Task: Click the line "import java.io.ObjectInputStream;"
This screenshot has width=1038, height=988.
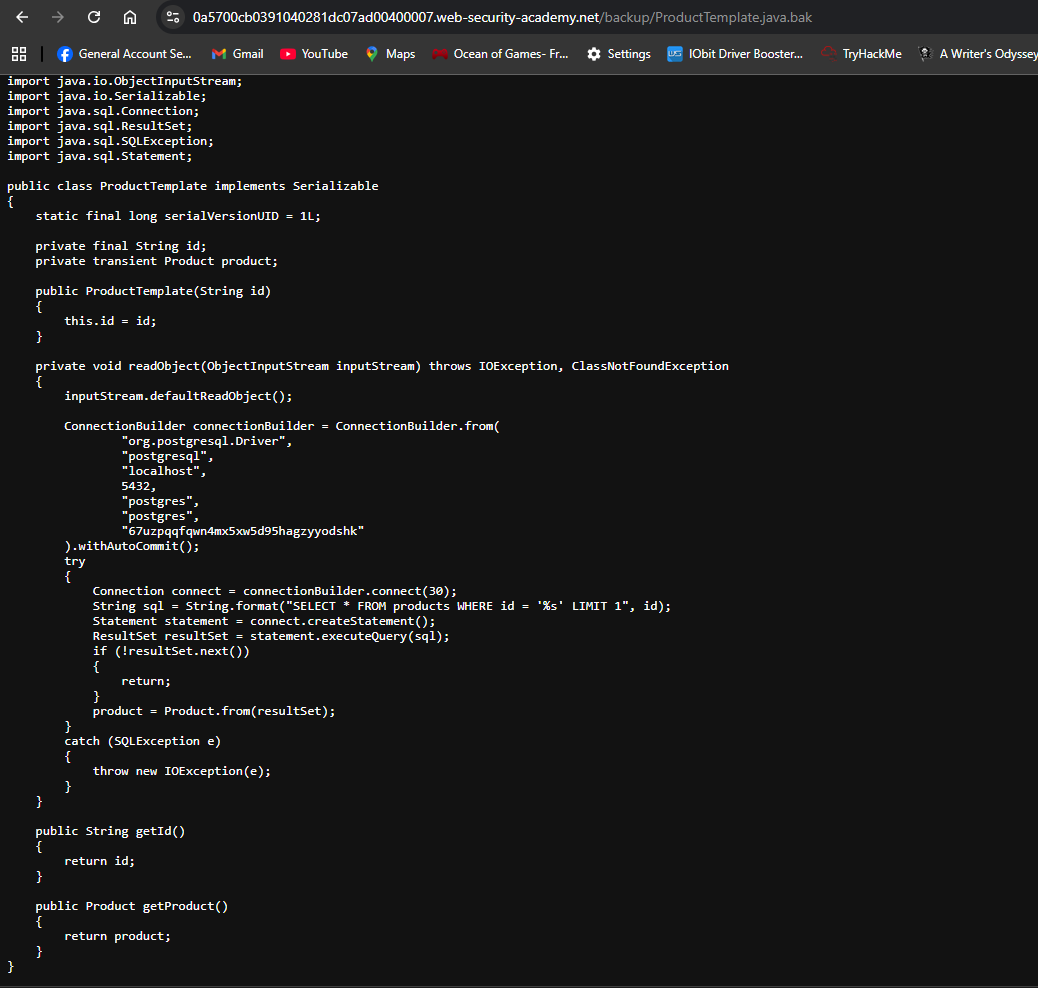Action: click(124, 81)
